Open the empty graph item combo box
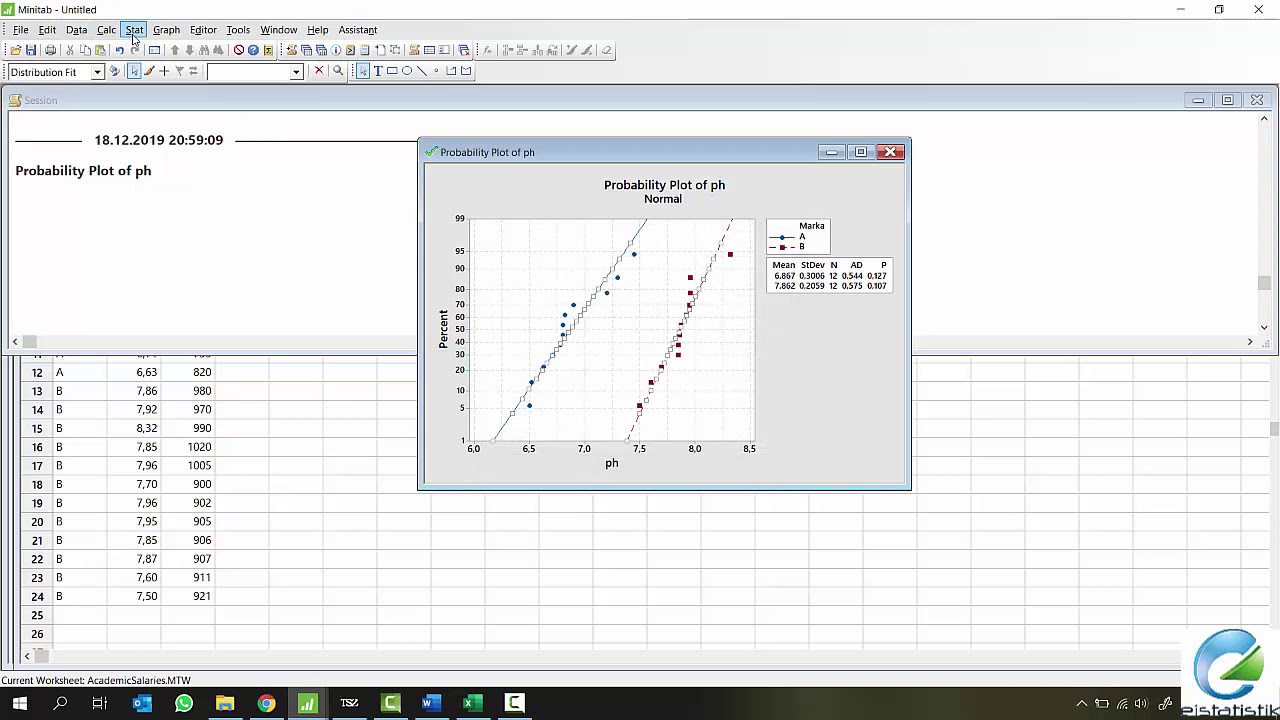The height and width of the screenshot is (720, 1280). 296,72
